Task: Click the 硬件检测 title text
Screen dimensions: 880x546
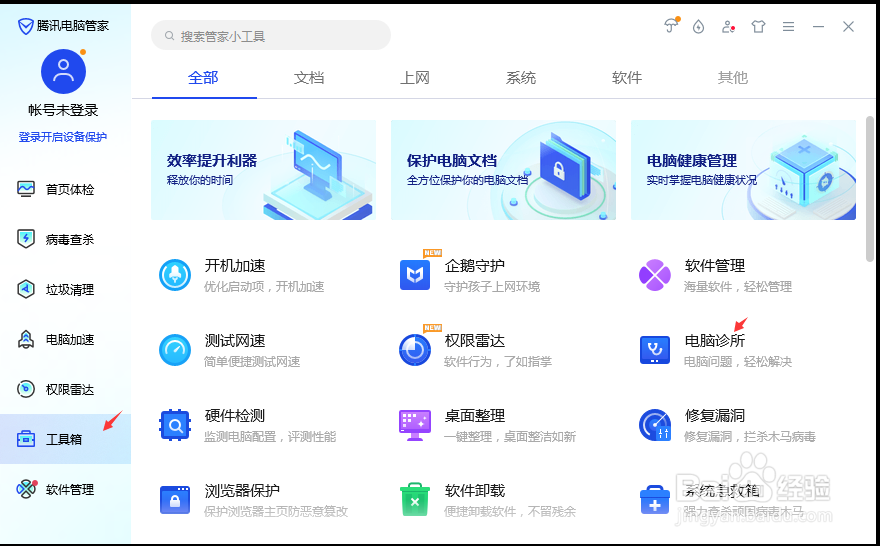Action: 235,416
